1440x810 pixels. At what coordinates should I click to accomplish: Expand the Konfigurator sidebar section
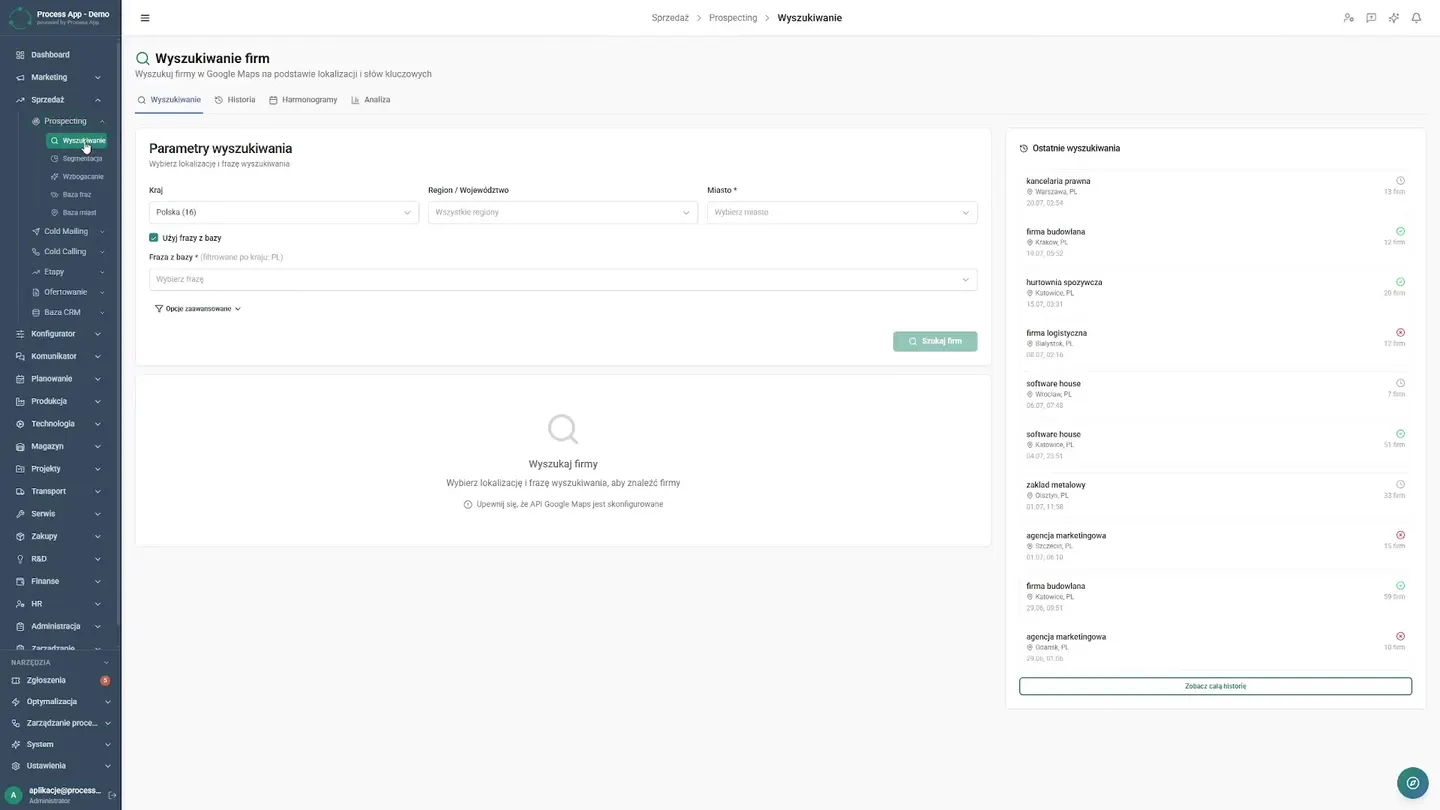click(x=60, y=334)
